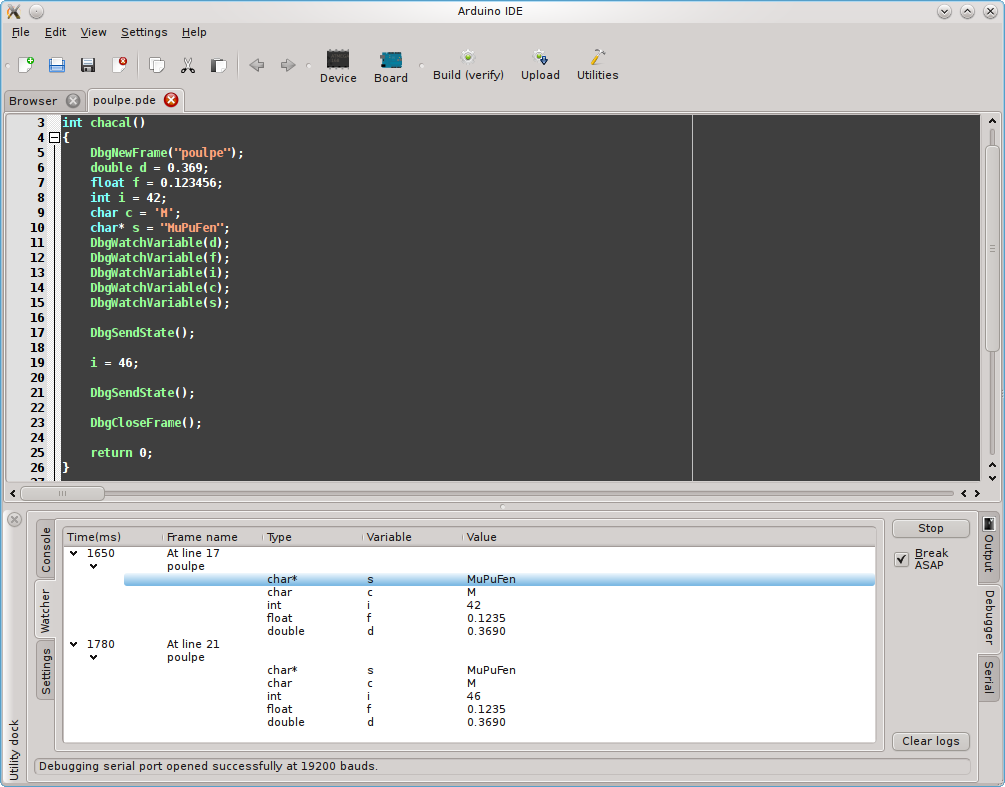1005x787 pixels.
Task: Collapse the poulpe frame under line 17
Action: [x=94, y=567]
